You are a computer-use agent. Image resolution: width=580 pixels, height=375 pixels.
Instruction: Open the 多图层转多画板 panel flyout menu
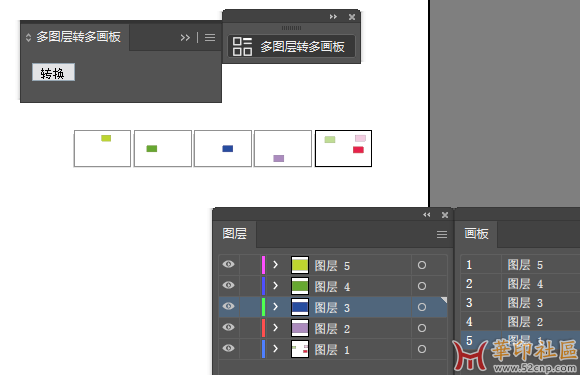tap(210, 37)
